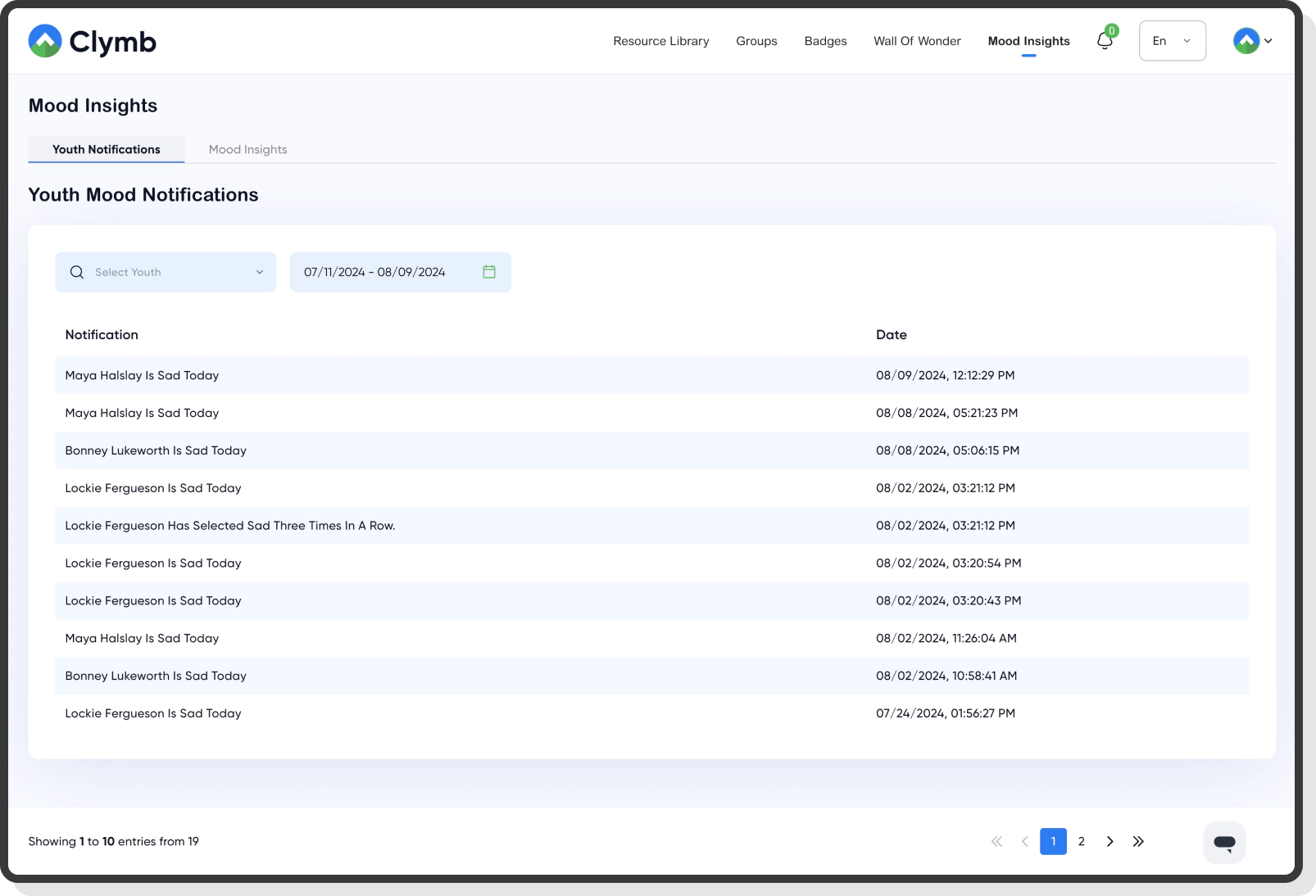Navigate to Wall Of Wonder

(917, 40)
